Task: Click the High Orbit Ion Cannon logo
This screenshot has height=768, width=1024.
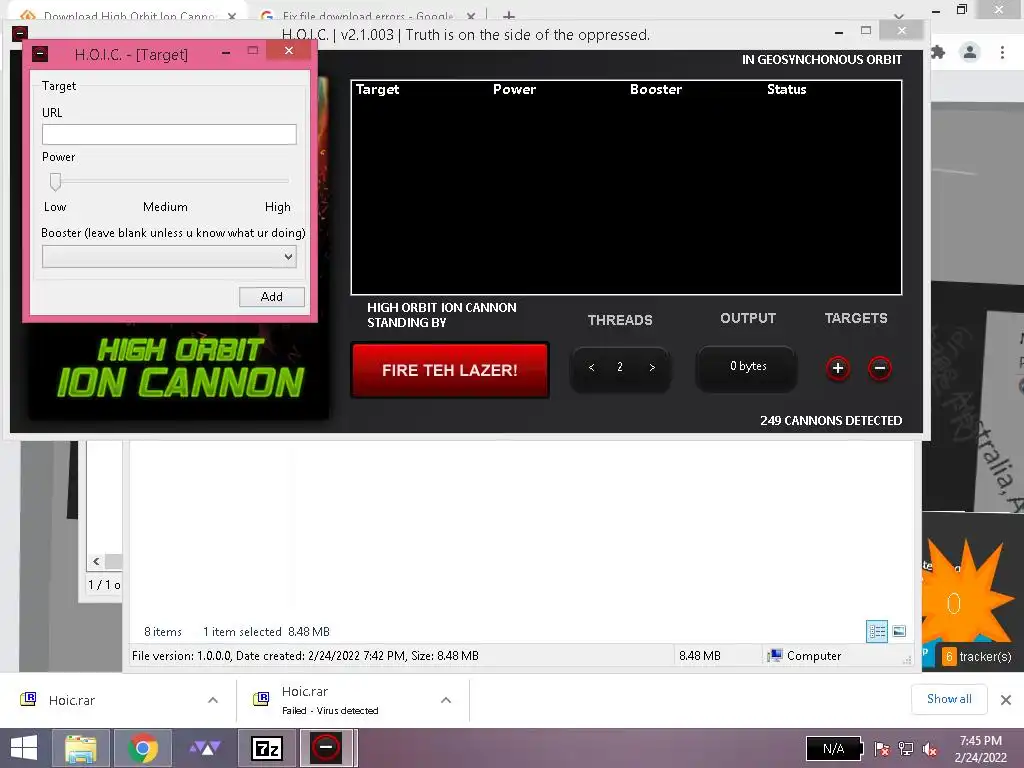Action: tap(180, 368)
